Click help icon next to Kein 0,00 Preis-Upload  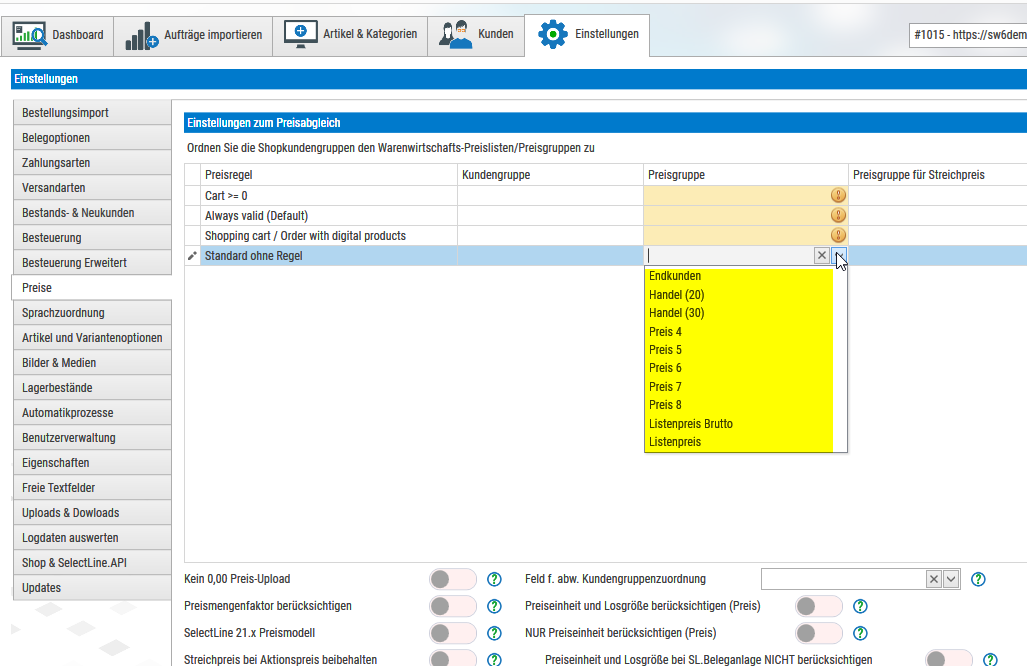point(493,579)
